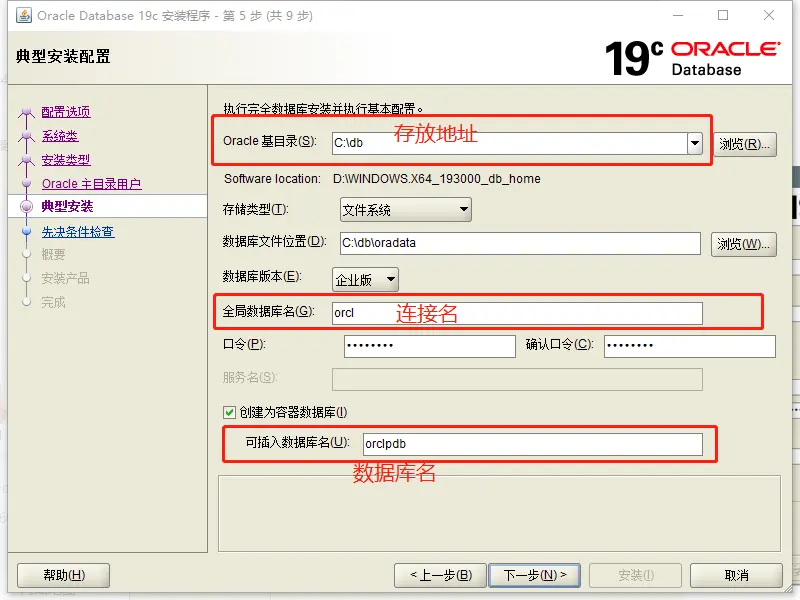
Task: Browse for Oracle base directory with 浏览(R)
Action: click(x=744, y=144)
